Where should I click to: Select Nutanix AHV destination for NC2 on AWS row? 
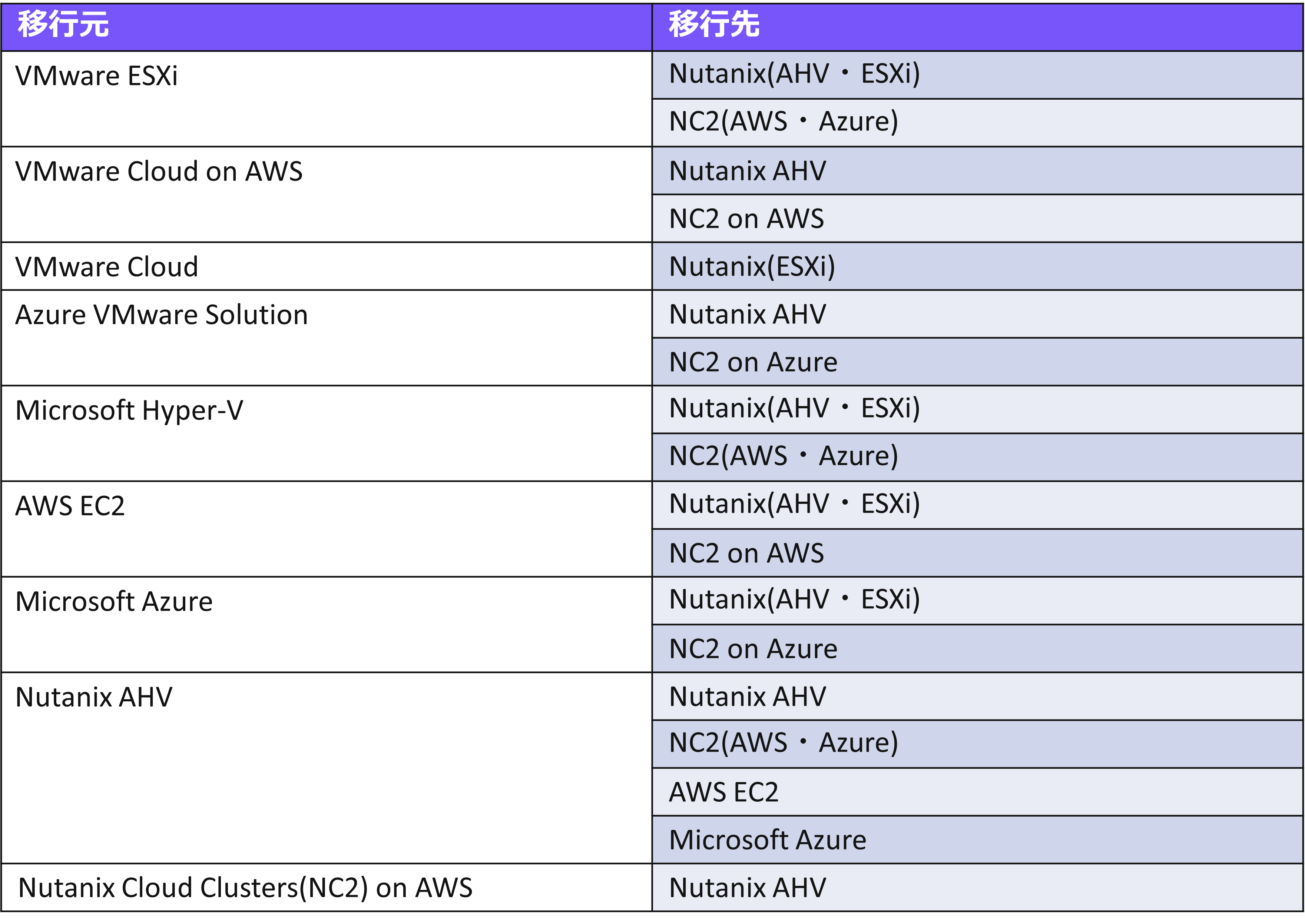(x=747, y=888)
